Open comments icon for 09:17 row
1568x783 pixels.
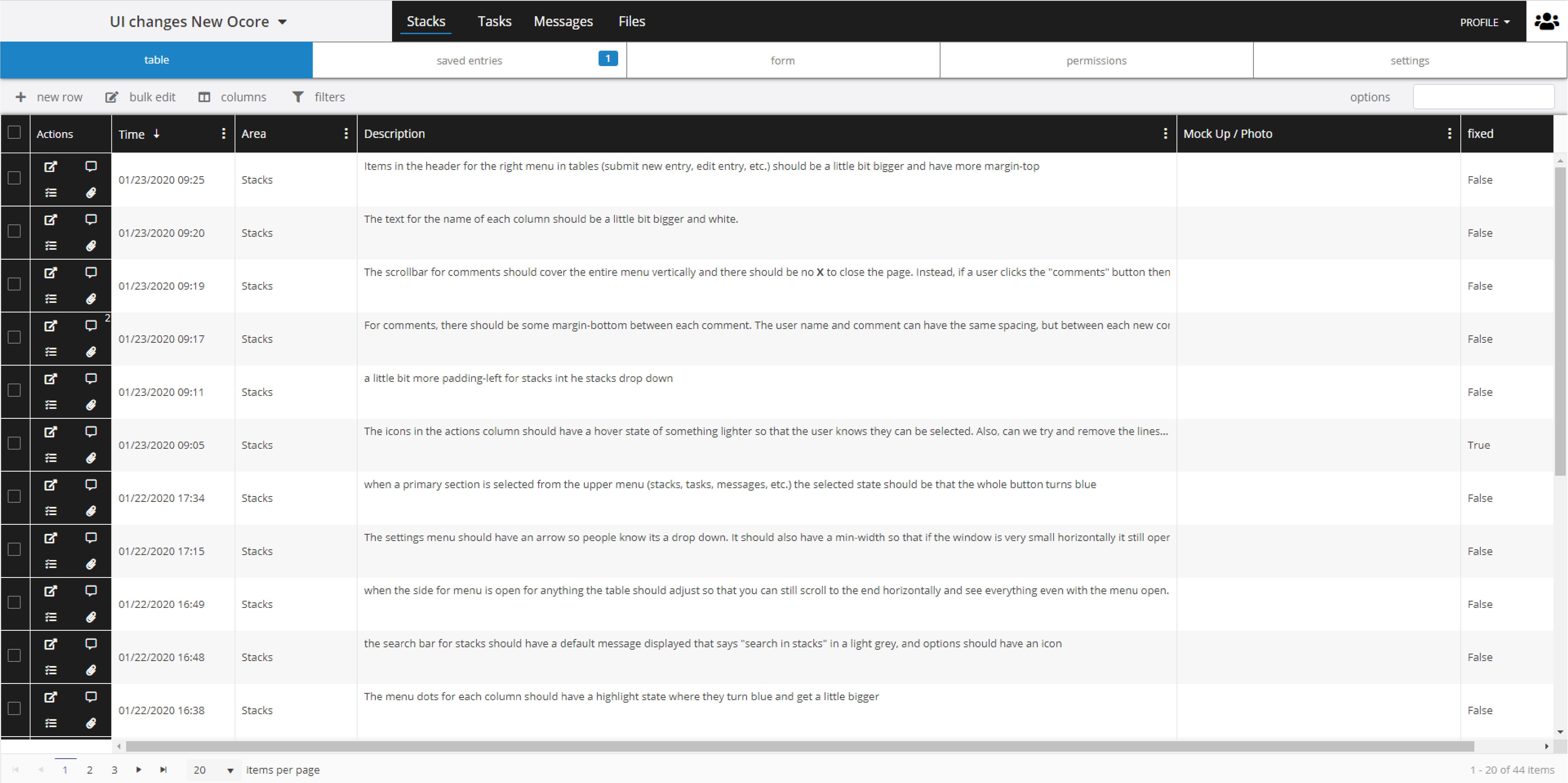click(x=91, y=326)
